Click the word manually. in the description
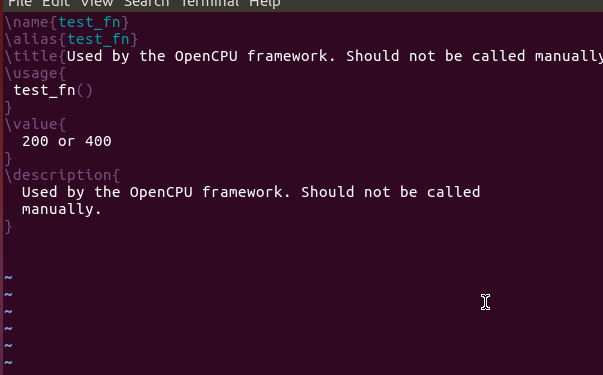 click(62, 209)
